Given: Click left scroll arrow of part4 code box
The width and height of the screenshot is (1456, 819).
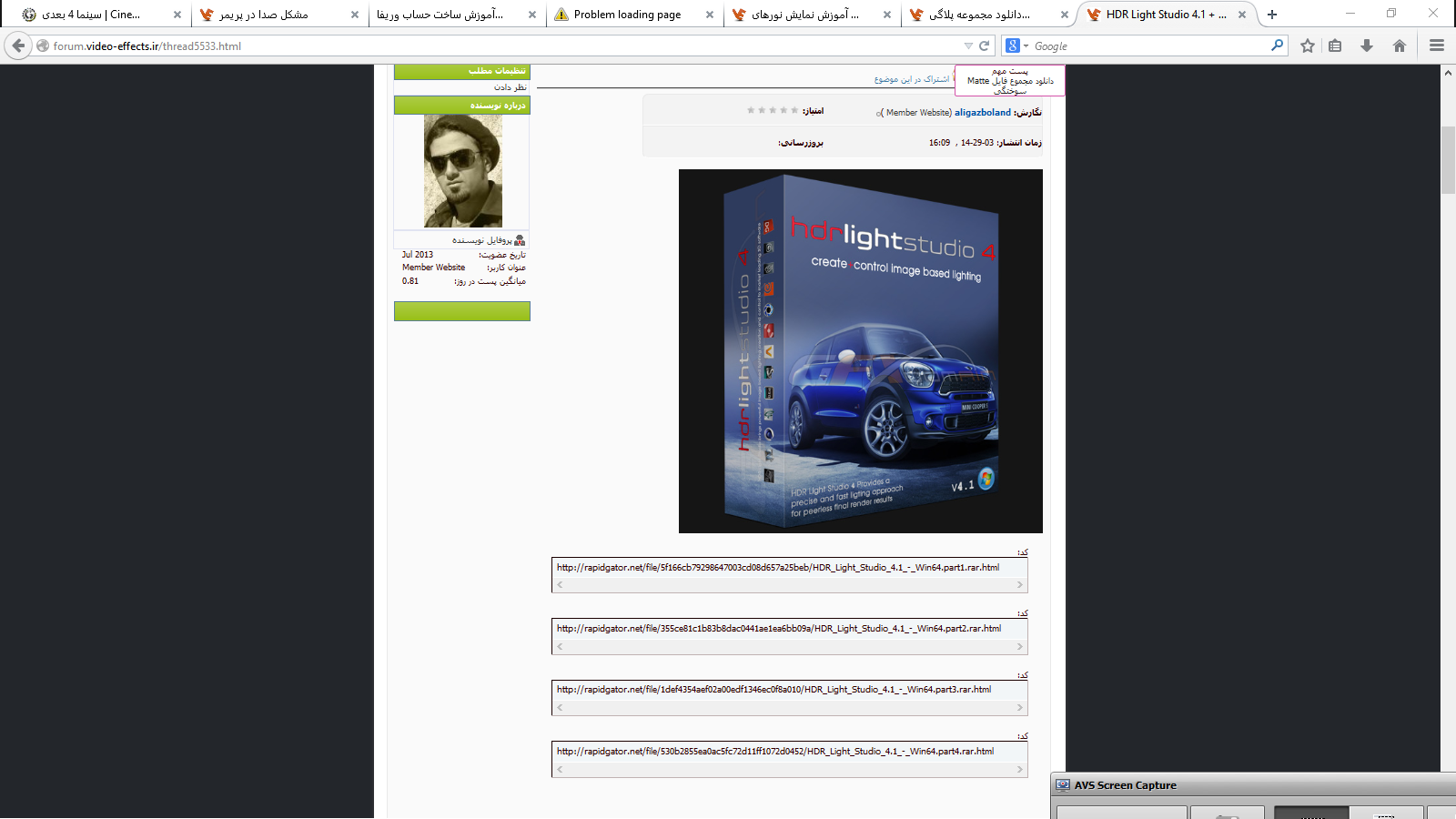Looking at the screenshot, I should coord(560,769).
